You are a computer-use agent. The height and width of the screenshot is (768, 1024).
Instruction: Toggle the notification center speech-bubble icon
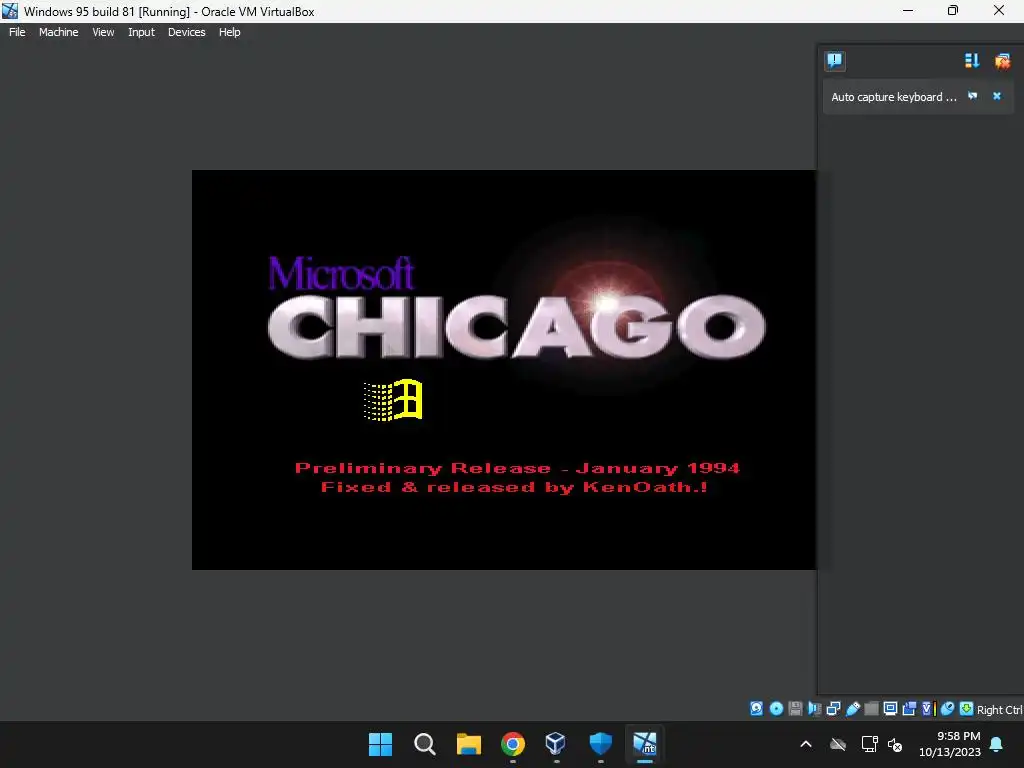pyautogui.click(x=835, y=61)
